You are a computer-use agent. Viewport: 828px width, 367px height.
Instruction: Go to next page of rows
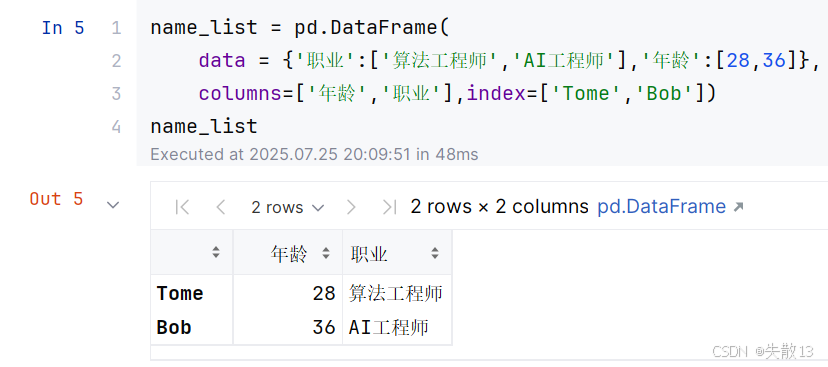[x=351, y=208]
